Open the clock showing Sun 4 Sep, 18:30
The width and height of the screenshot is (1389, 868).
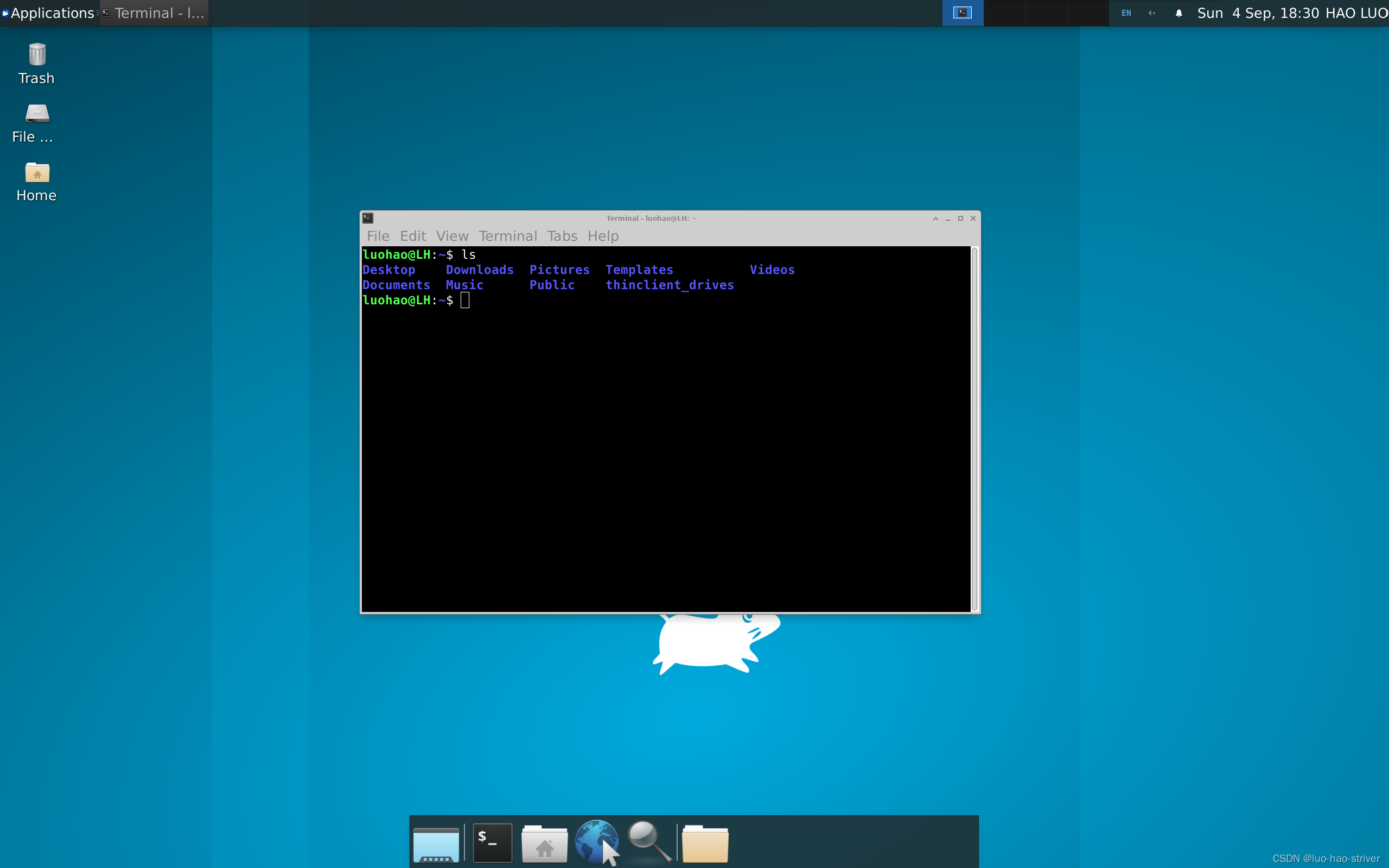1258,12
